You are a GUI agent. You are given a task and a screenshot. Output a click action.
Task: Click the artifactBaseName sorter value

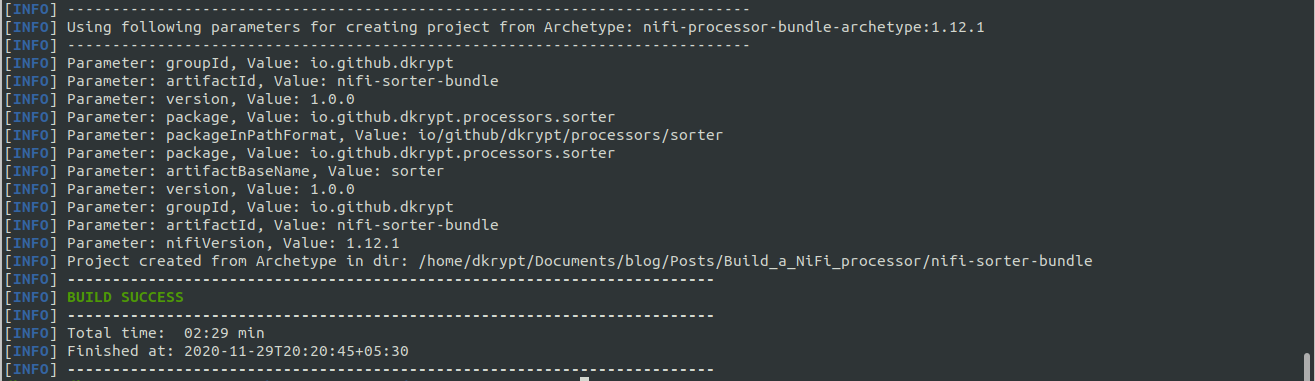[417, 171]
